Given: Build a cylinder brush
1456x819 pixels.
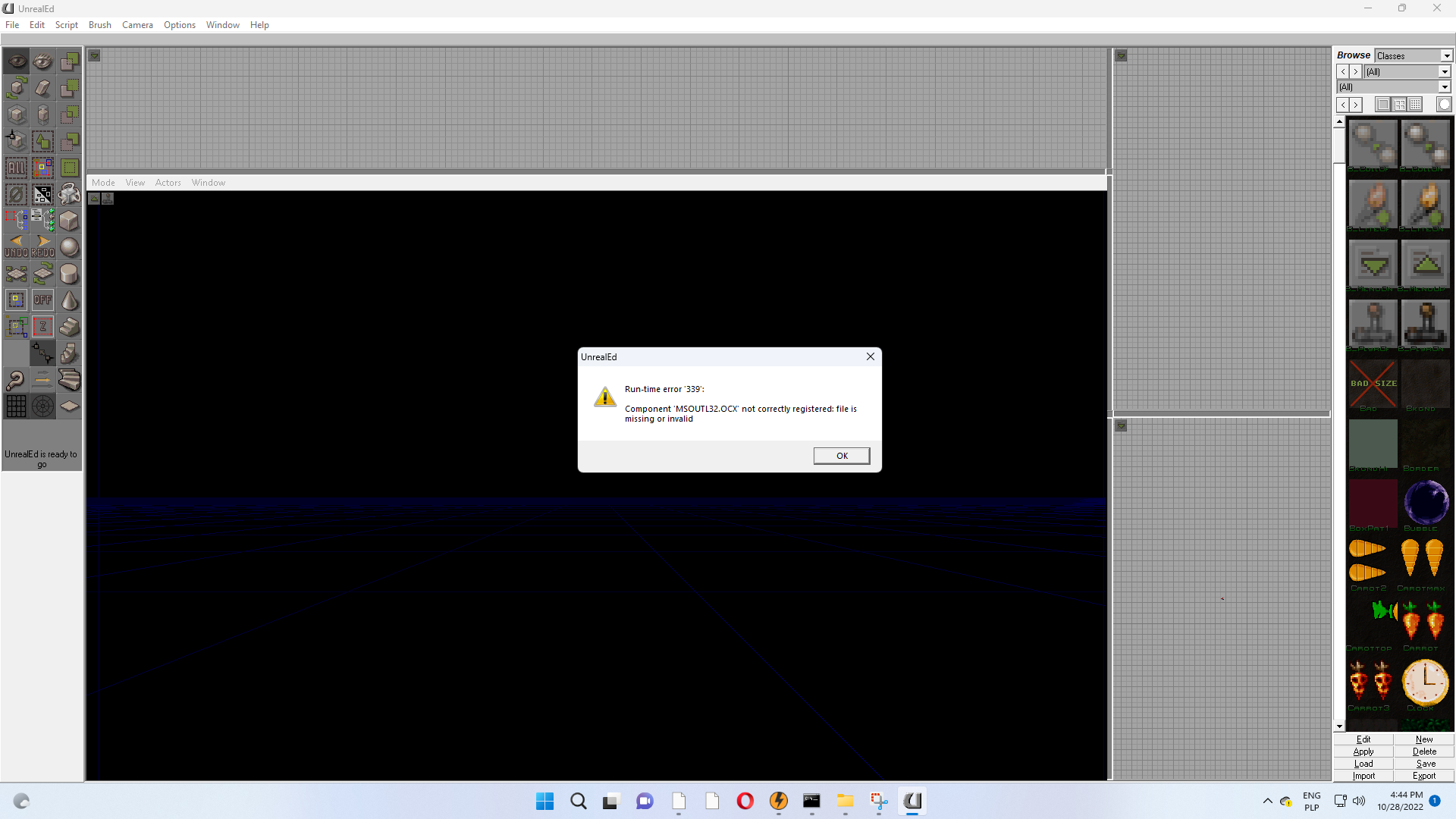Looking at the screenshot, I should click(x=70, y=274).
